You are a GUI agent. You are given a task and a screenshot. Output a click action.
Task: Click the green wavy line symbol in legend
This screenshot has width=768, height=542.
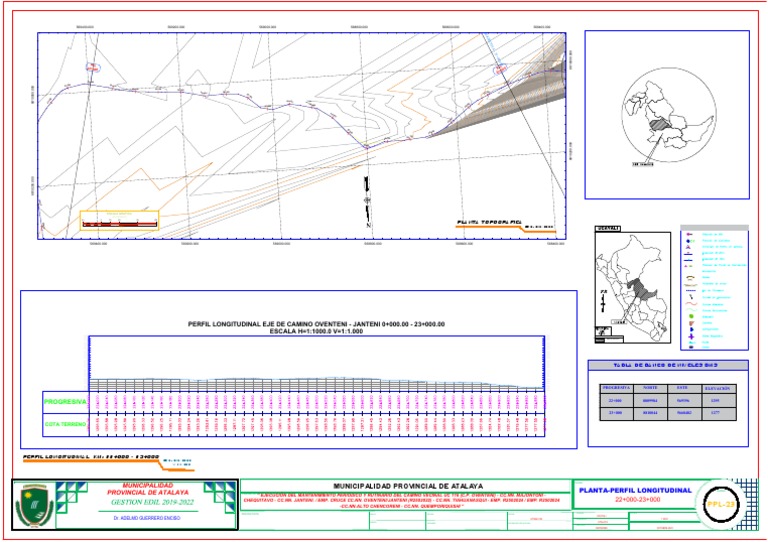[691, 310]
